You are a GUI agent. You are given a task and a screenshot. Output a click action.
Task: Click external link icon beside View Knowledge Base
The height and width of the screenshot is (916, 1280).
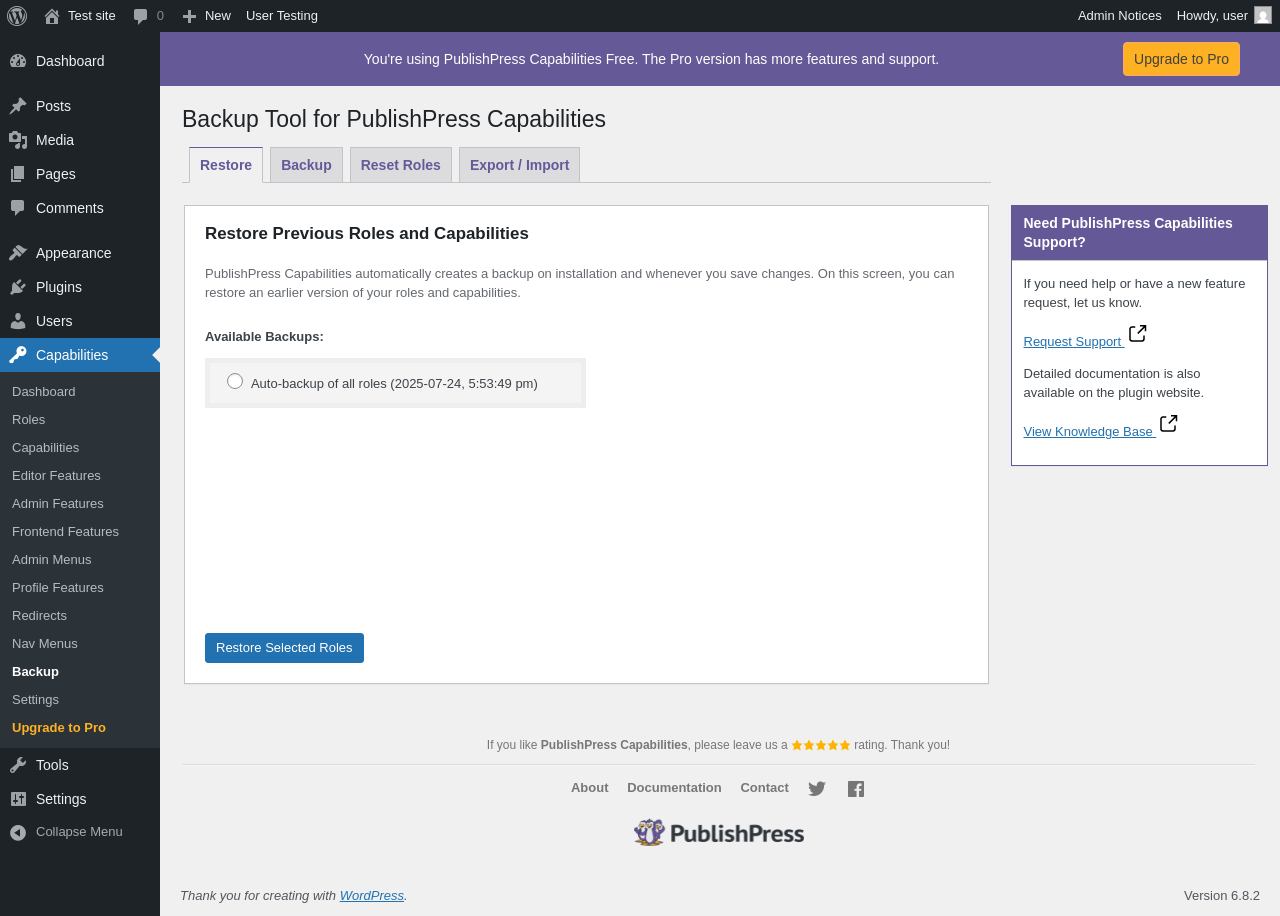tap(1169, 423)
